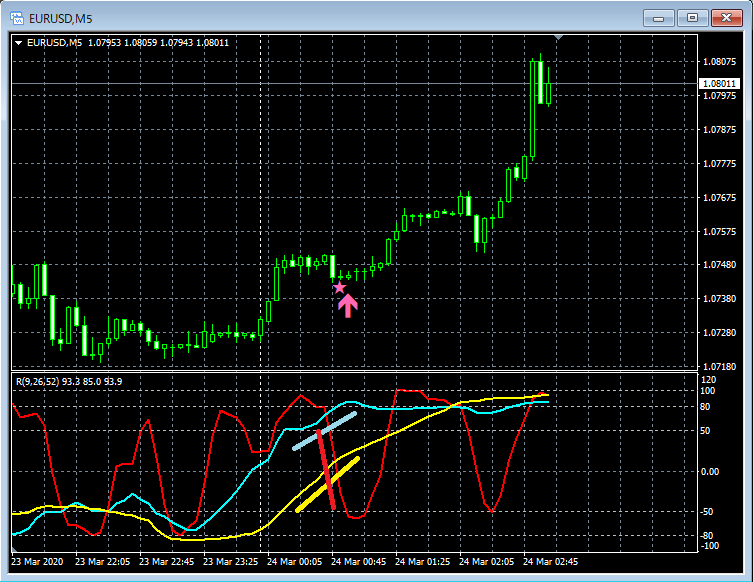The height and width of the screenshot is (582, 754).
Task: Click the 24 Mar 00:05 time label
Action: [294, 561]
